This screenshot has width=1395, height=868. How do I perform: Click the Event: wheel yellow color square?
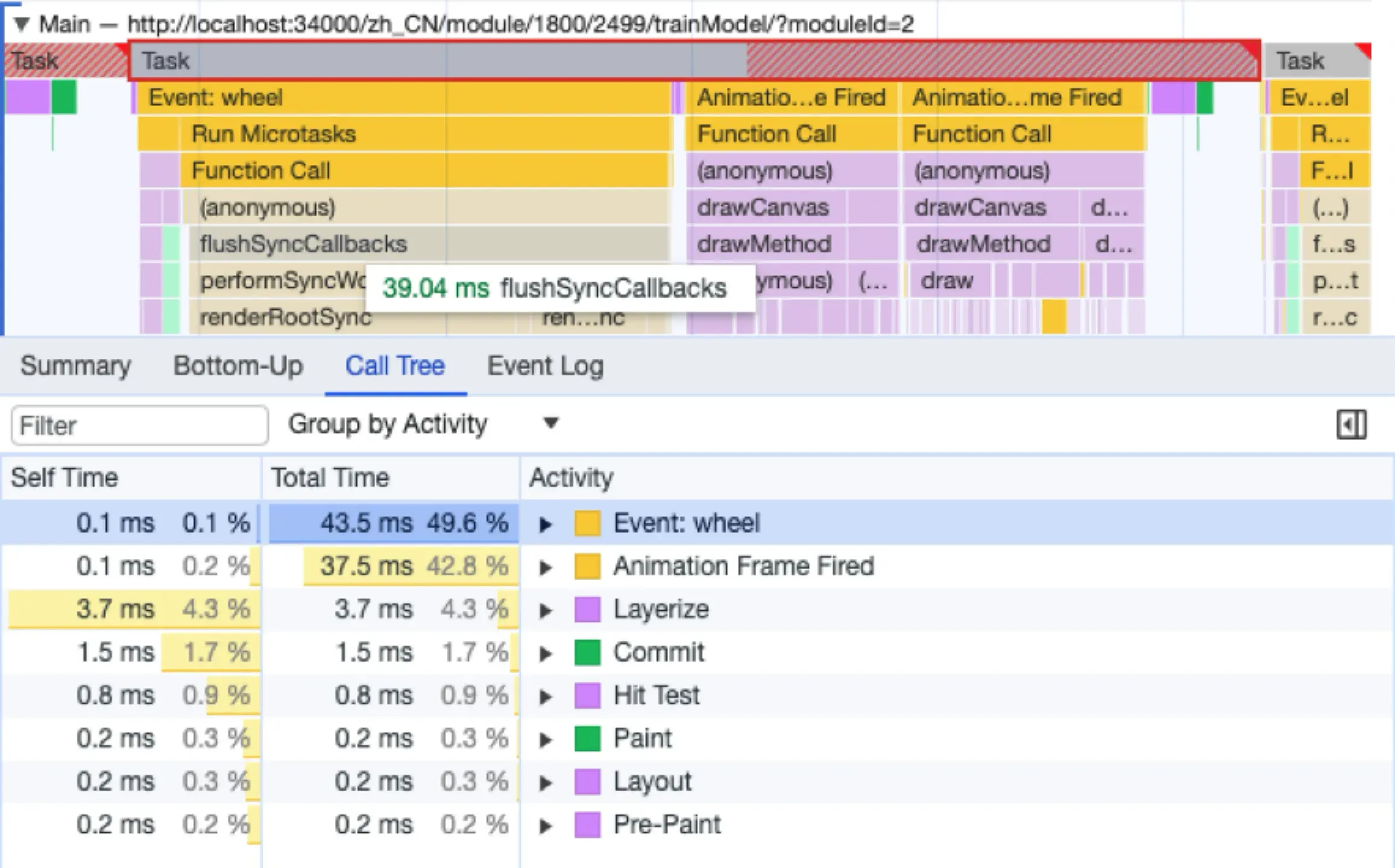tap(587, 523)
